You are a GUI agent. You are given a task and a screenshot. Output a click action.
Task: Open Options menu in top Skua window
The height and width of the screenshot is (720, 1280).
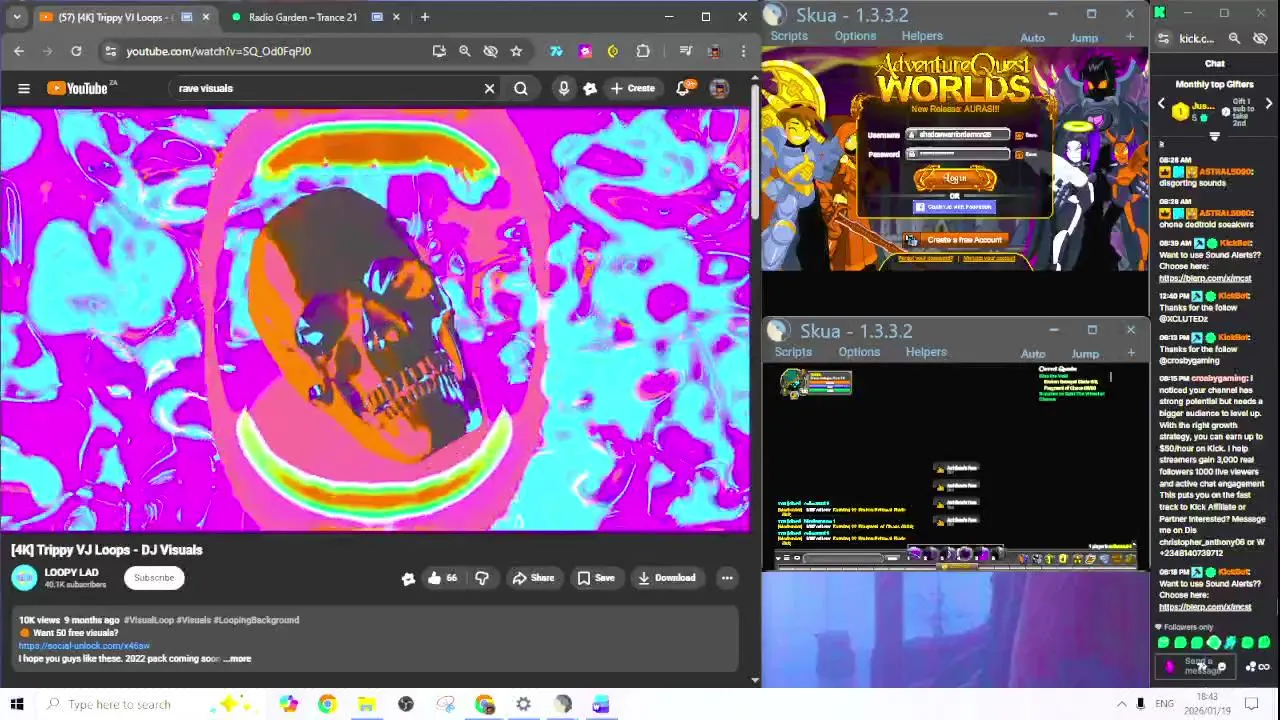[x=855, y=36]
